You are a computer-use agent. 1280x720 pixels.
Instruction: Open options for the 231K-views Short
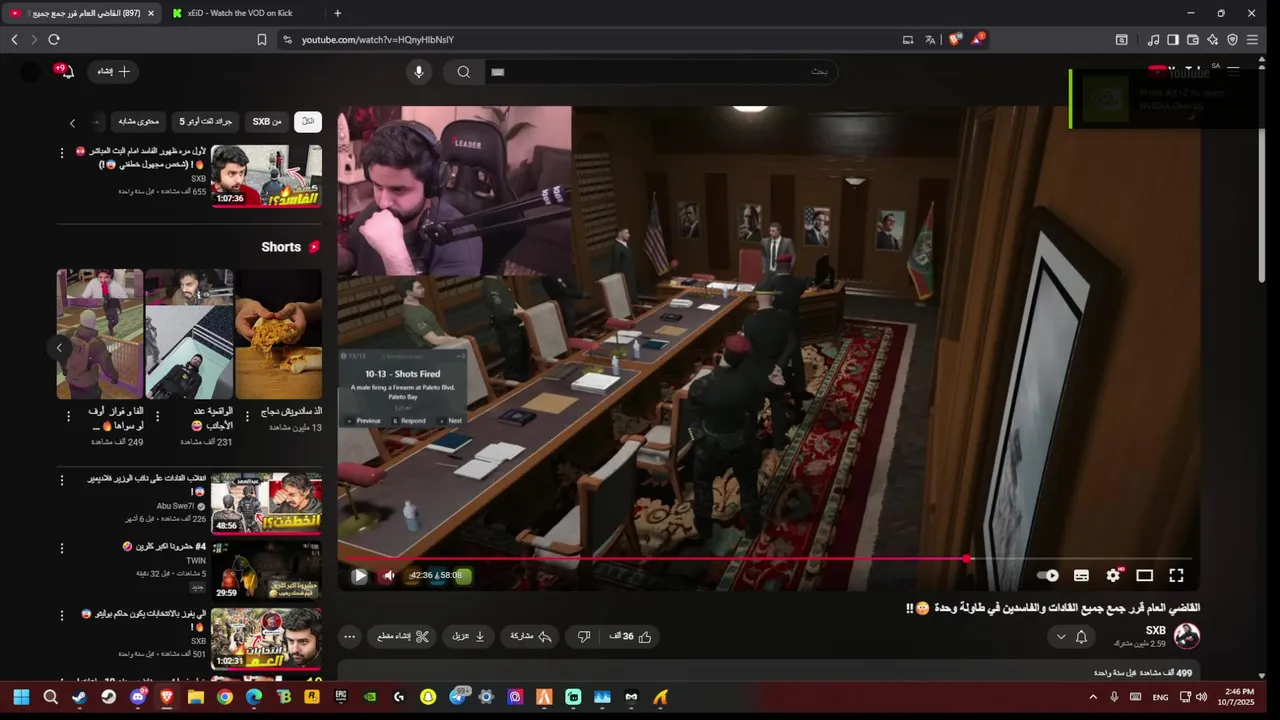[x=157, y=415]
